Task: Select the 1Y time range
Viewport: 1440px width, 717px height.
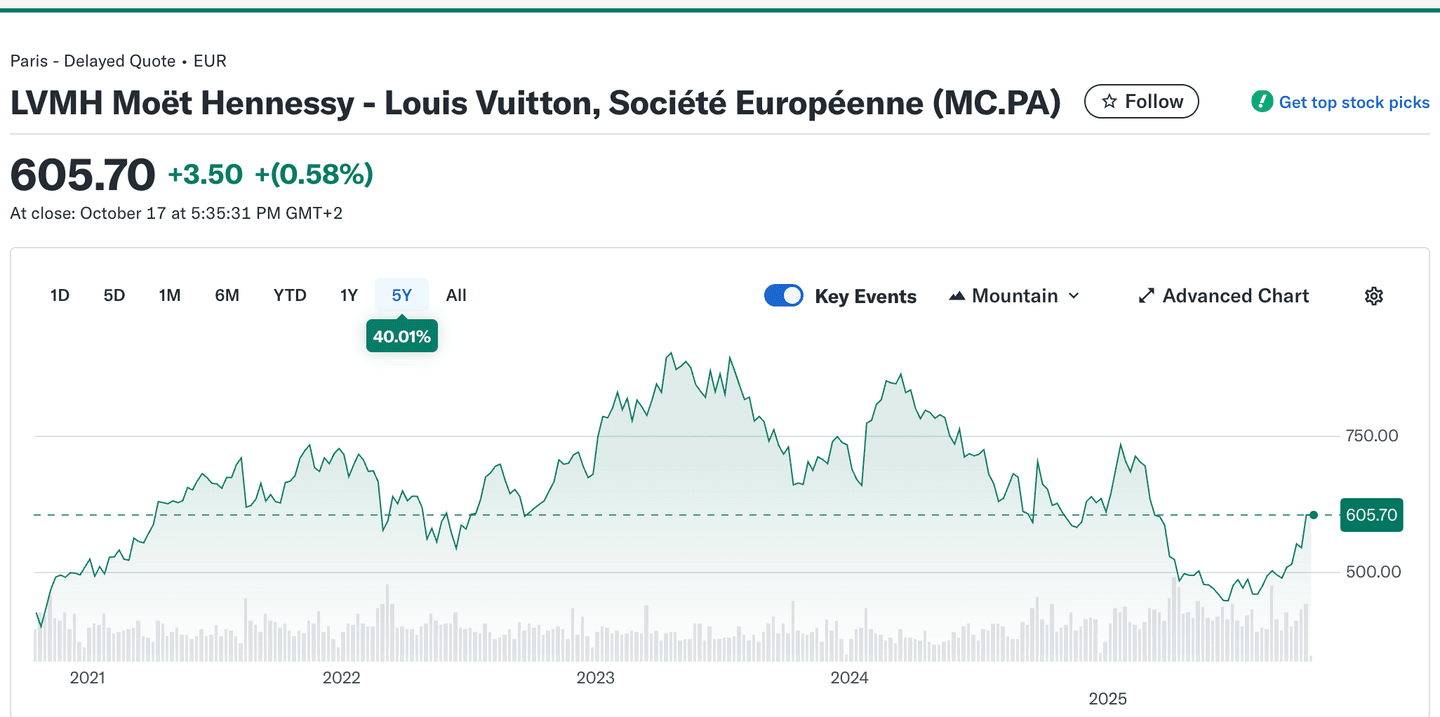Action: pos(348,295)
